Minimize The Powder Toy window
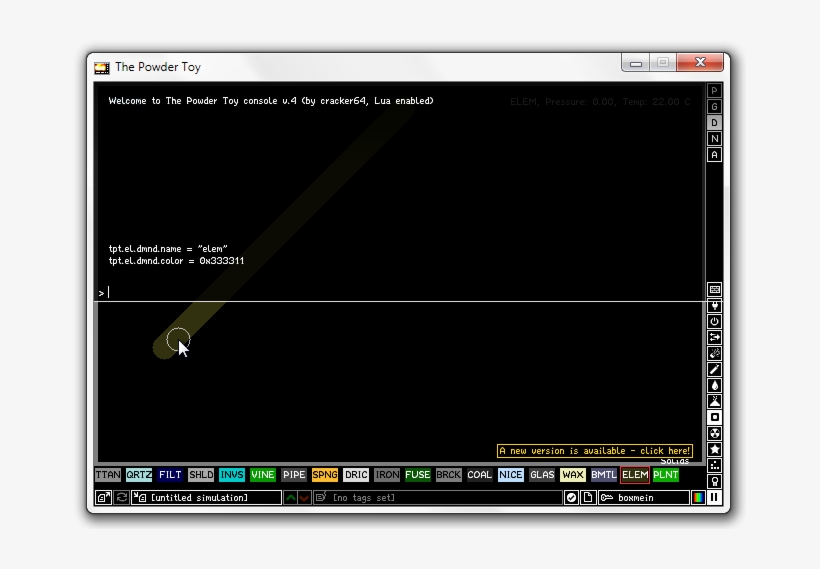Screen dimensions: 820x569 635,63
